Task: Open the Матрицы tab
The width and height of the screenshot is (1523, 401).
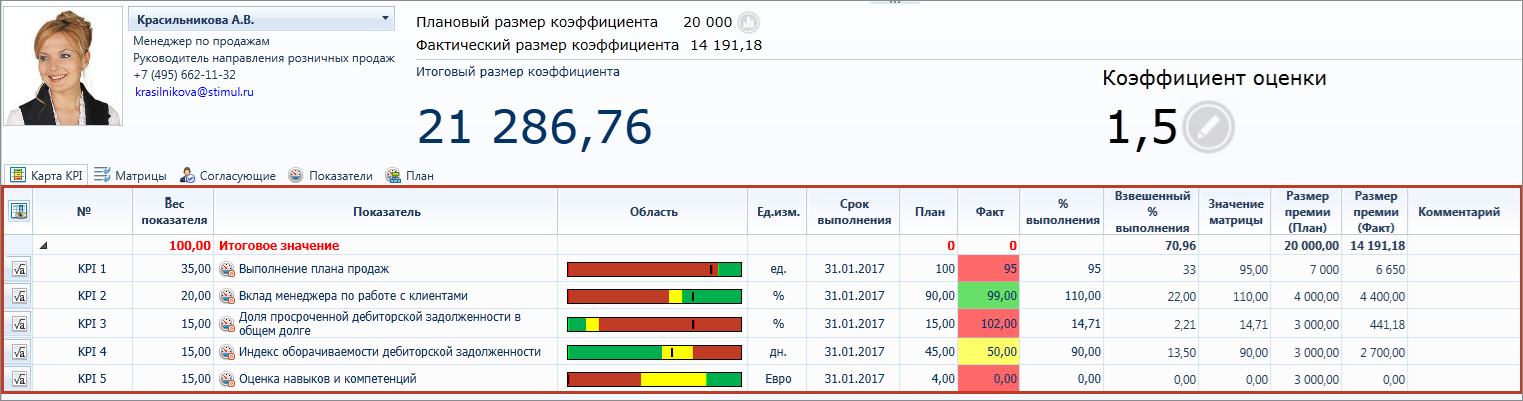Action: pyautogui.click(x=130, y=175)
